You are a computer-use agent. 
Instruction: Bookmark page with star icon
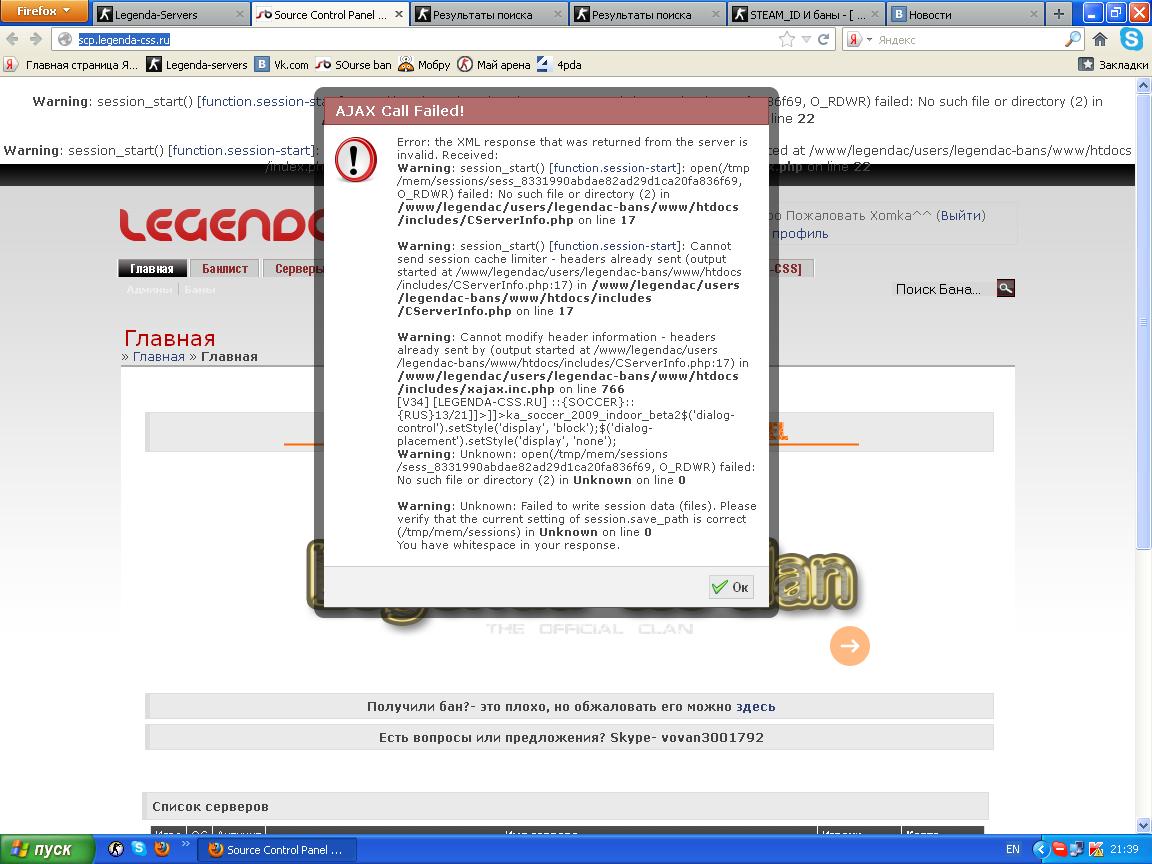tap(787, 40)
